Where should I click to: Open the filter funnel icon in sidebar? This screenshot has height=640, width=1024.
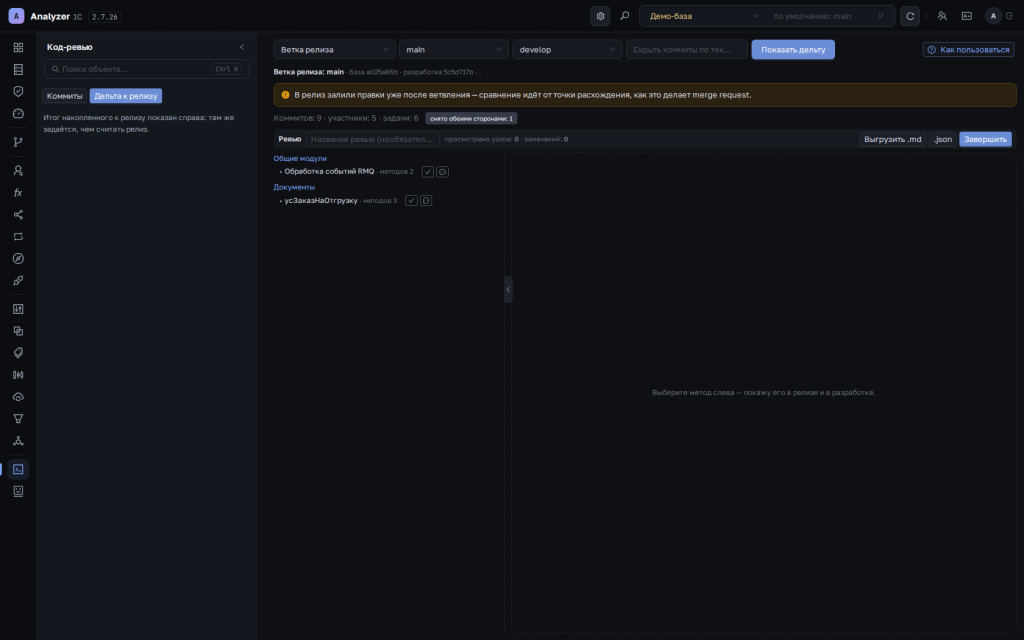click(18, 419)
